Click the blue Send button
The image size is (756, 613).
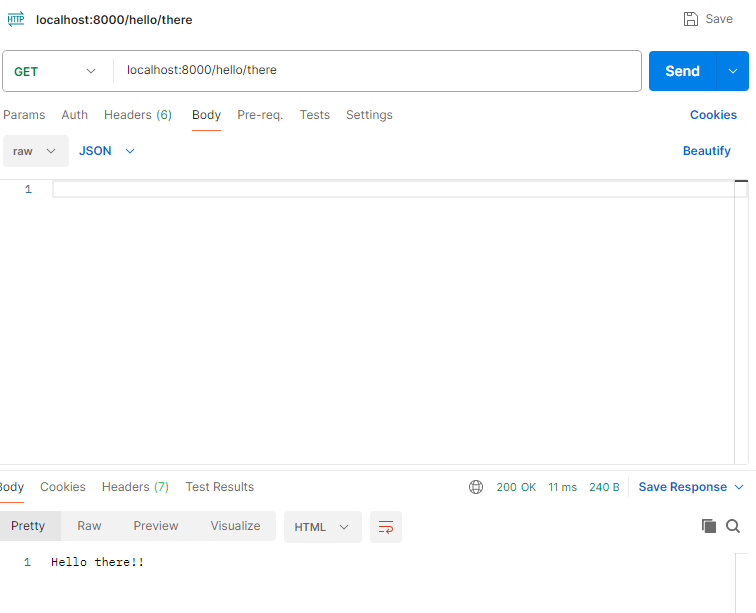[x=682, y=71]
